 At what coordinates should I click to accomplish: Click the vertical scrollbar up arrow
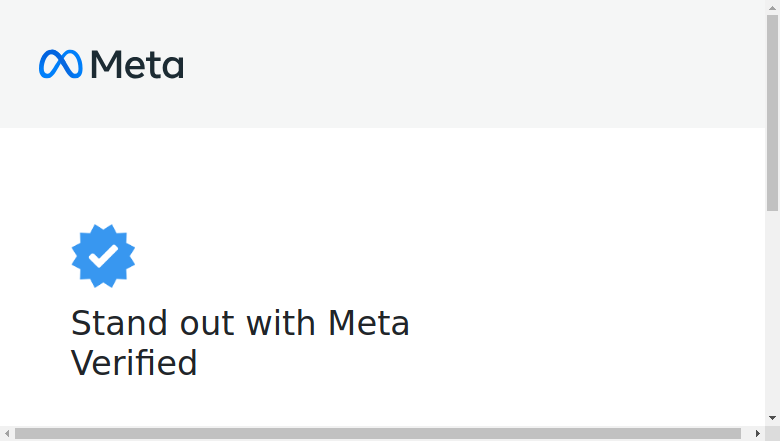(x=772, y=7)
